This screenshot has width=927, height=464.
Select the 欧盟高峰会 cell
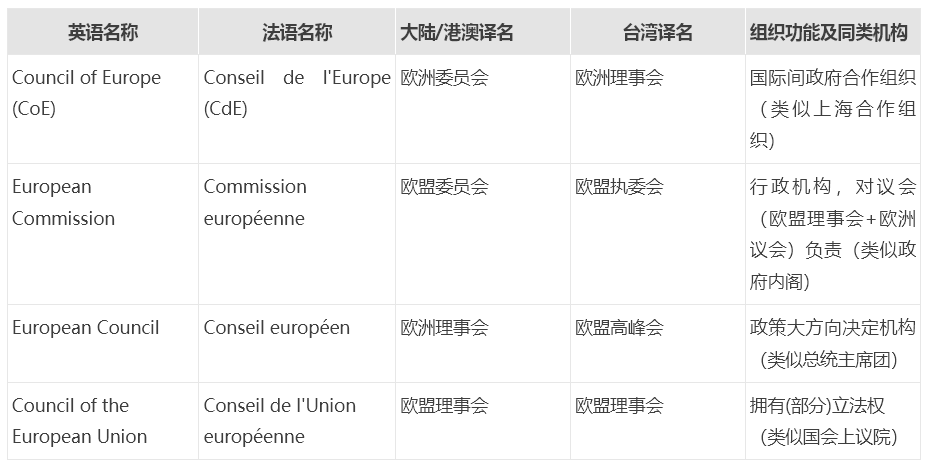[x=619, y=328]
